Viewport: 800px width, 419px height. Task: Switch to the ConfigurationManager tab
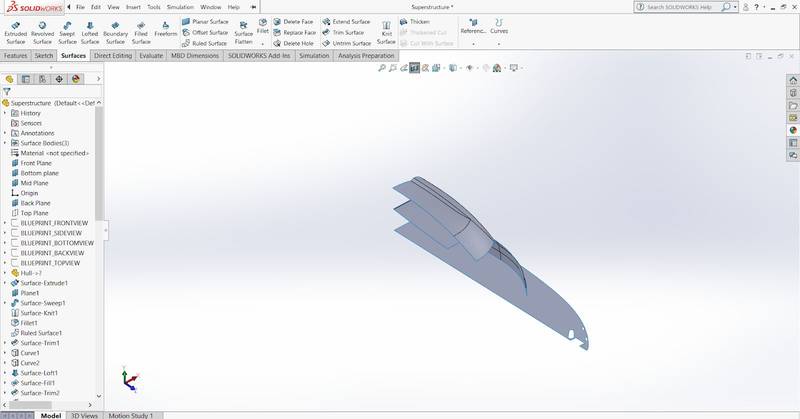point(41,78)
